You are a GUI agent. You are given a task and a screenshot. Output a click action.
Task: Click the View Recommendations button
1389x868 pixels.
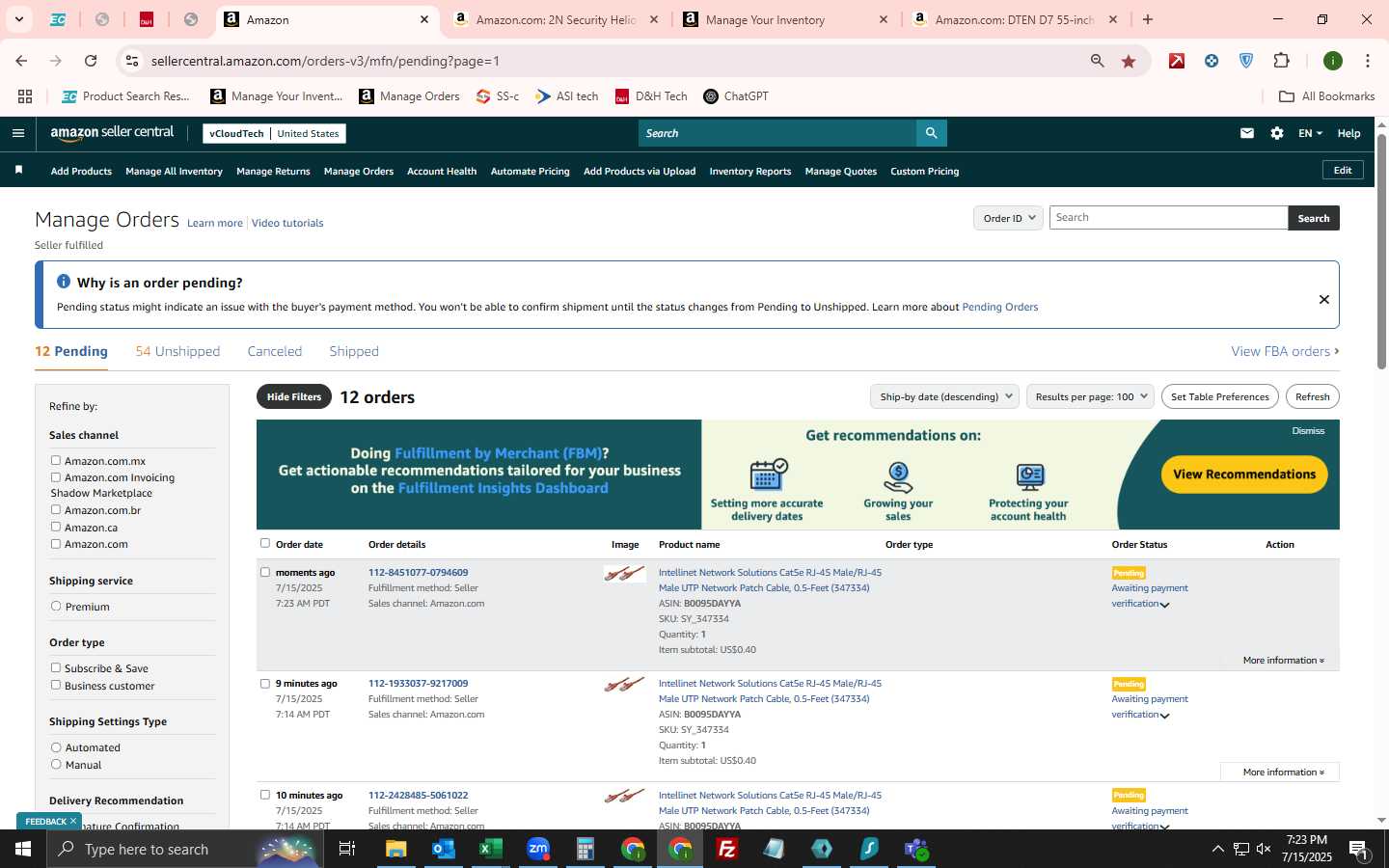pyautogui.click(x=1244, y=475)
